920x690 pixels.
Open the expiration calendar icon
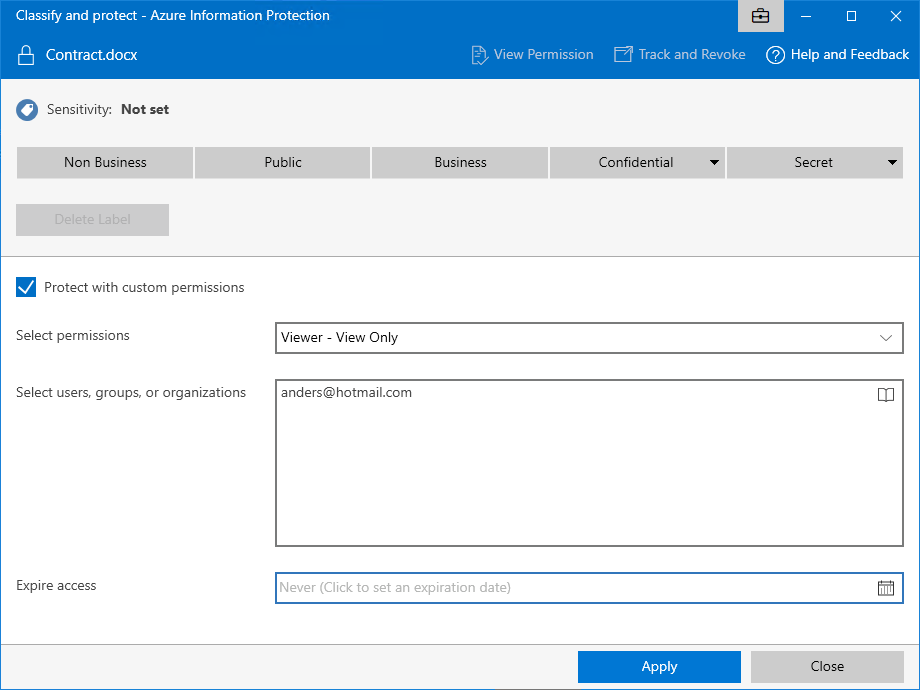885,588
